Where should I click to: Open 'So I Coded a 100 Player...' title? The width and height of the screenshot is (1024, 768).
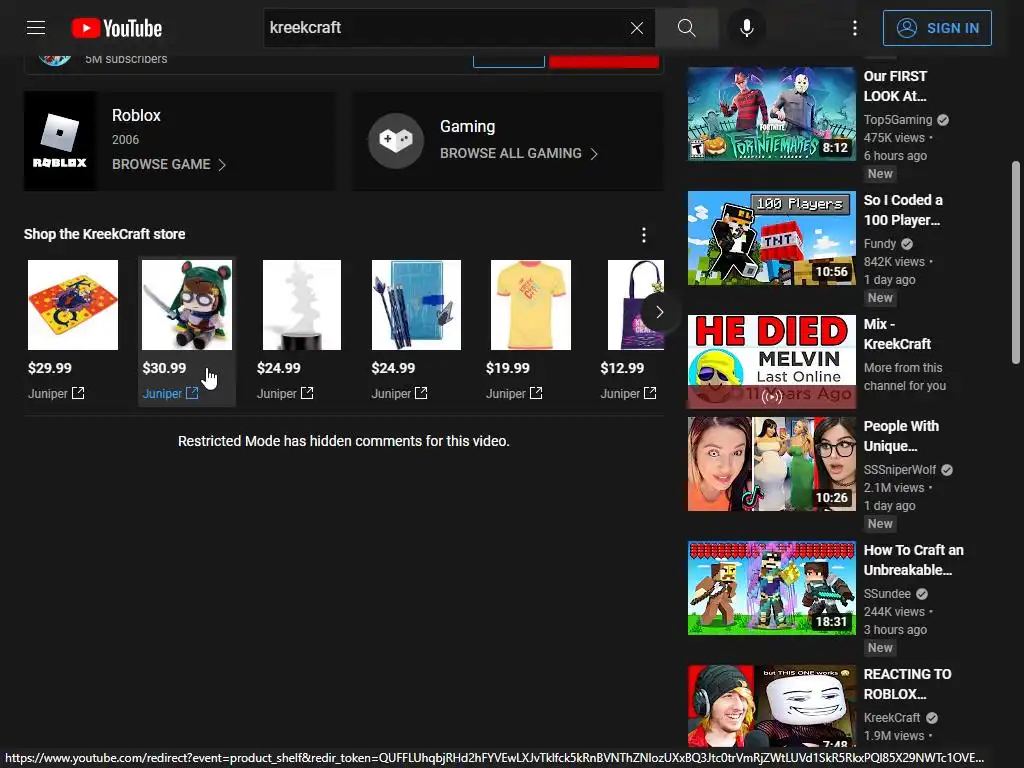point(903,210)
